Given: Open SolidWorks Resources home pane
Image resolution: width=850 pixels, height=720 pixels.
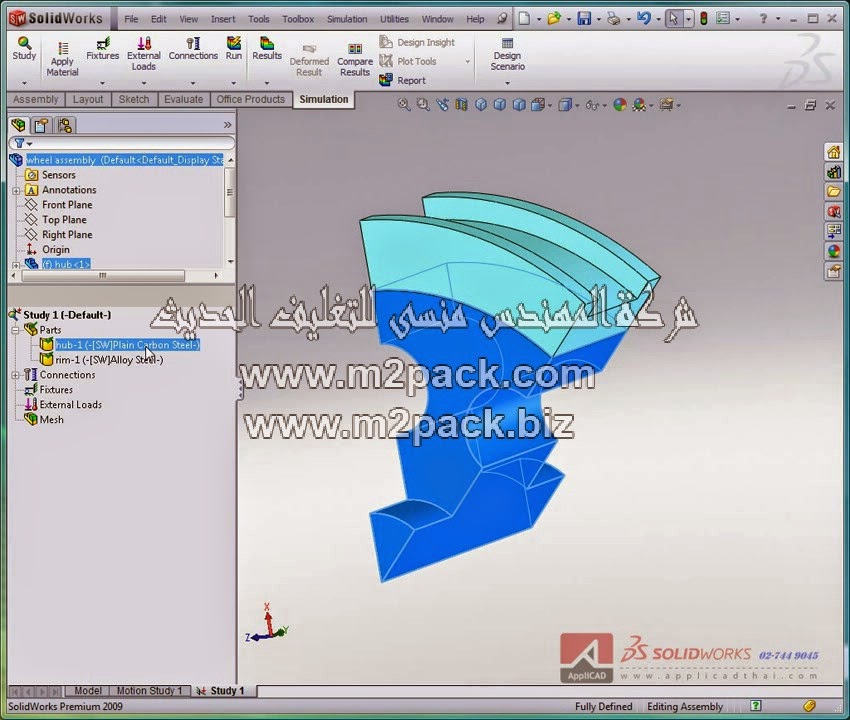Looking at the screenshot, I should tap(834, 152).
